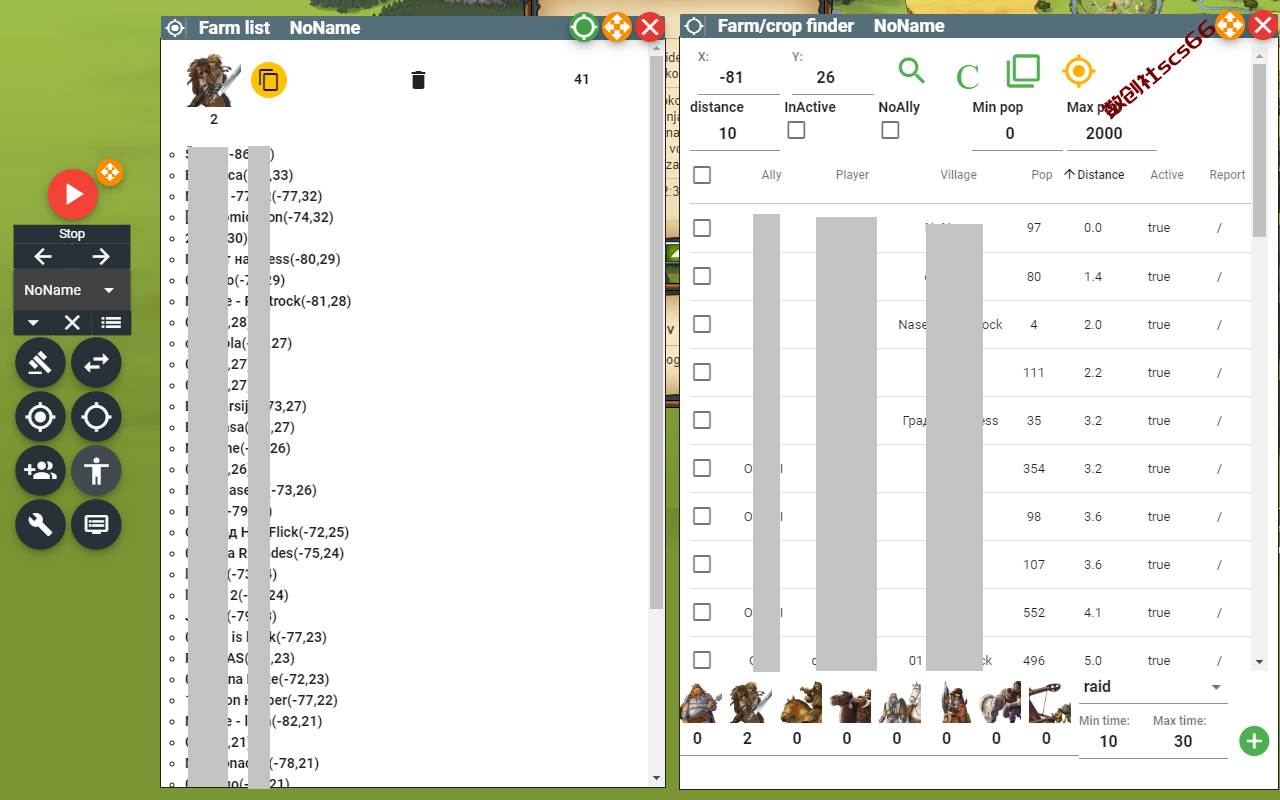This screenshot has height=800, width=1280.
Task: Delete farm list with trash bin icon
Action: pos(418,80)
